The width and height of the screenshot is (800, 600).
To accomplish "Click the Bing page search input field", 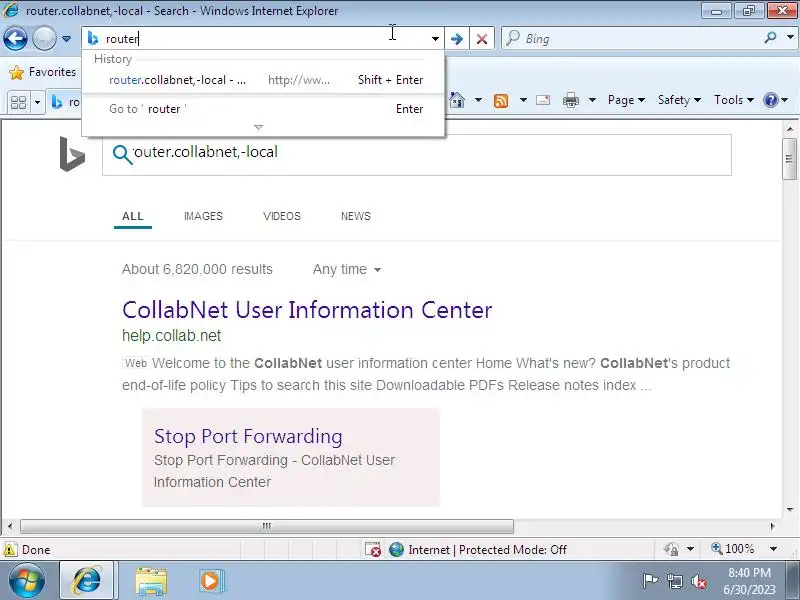I will point(417,155).
